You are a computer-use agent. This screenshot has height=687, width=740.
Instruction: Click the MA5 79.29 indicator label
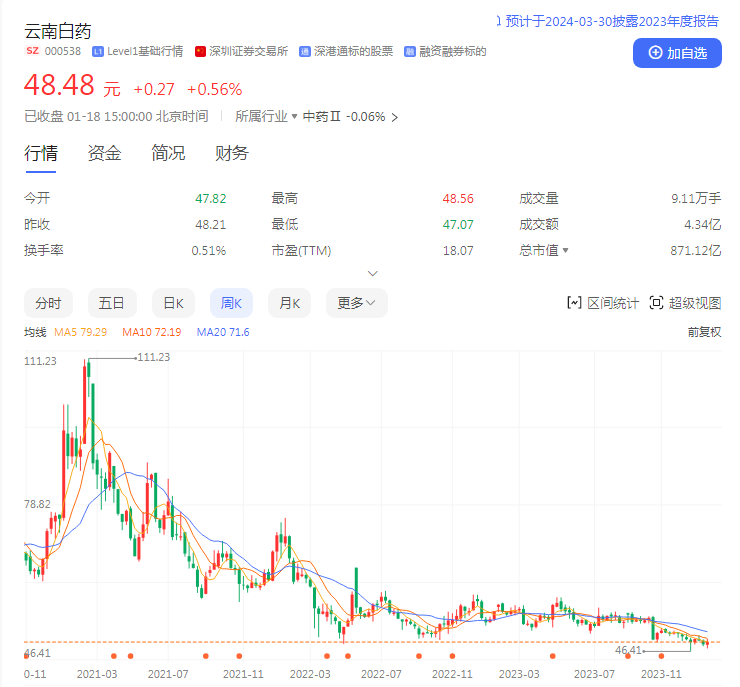80,332
